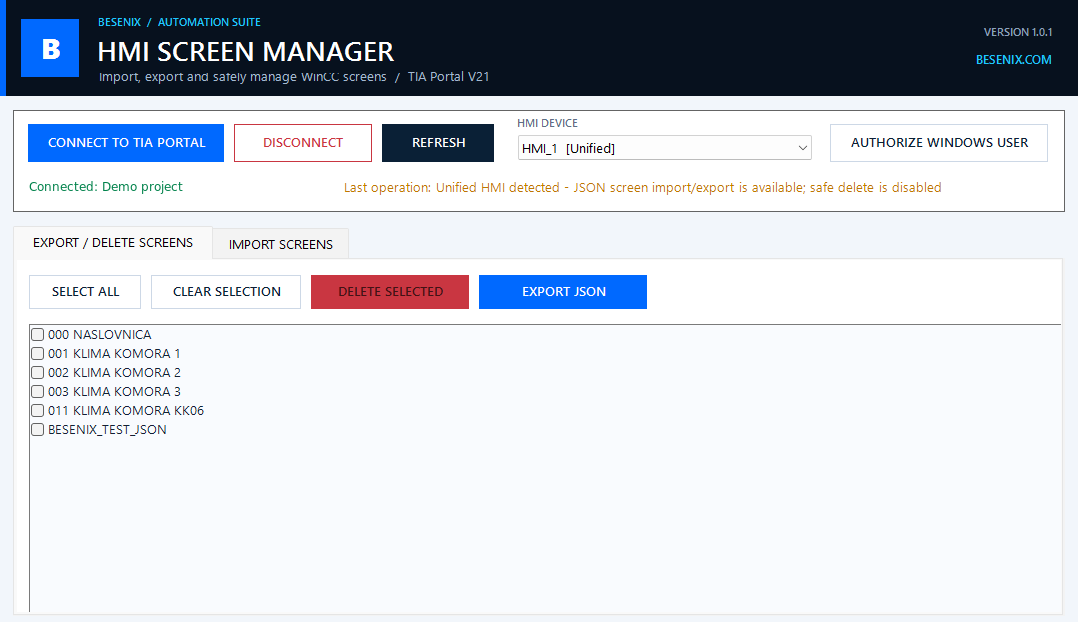
Task: Click the 'TIA Portal V21' subtitle text
Action: click(448, 76)
